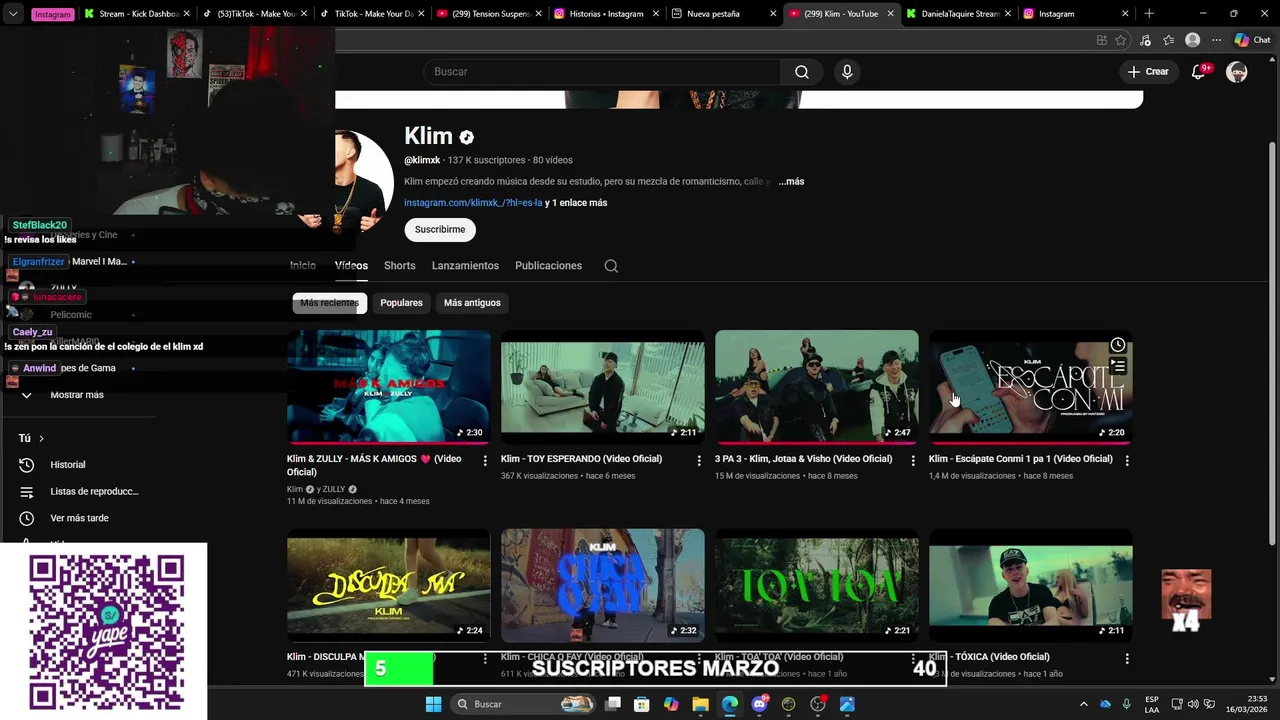Image resolution: width=1280 pixels, height=720 pixels.
Task: Subscribe to Klim with Suscribirme button
Action: click(440, 230)
